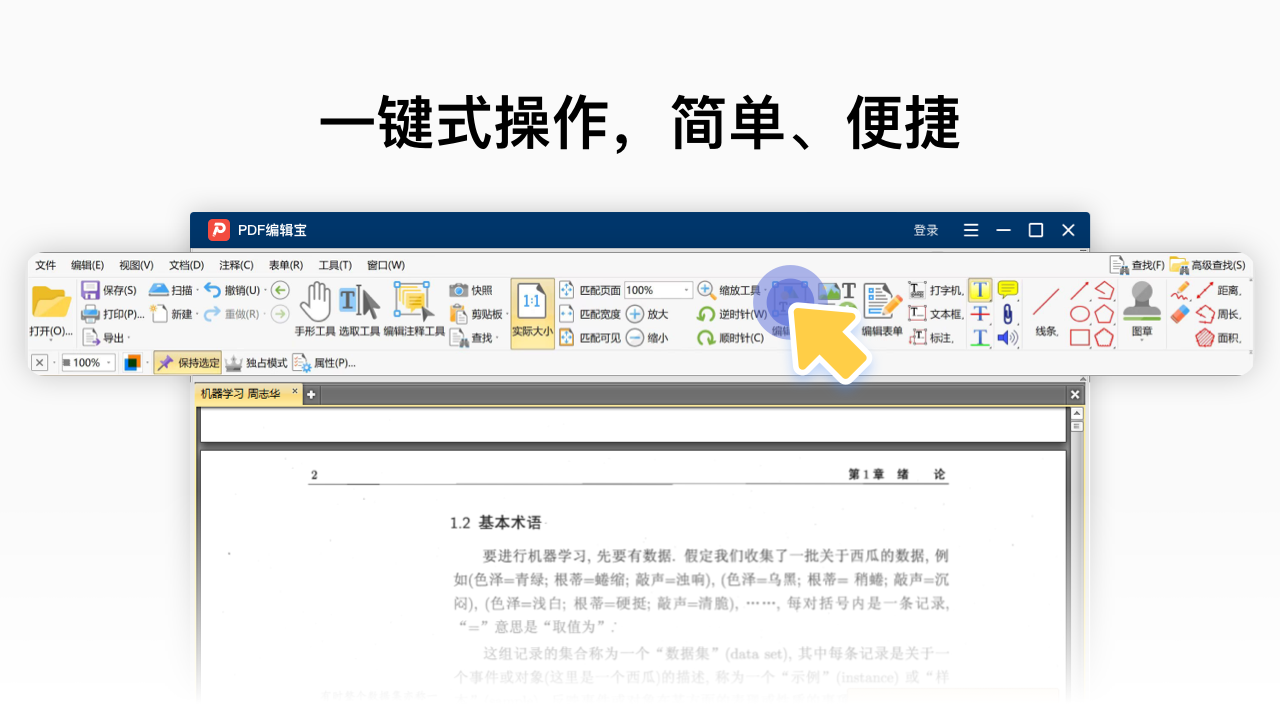
Task: Click the 登录 login button
Action: pos(926,229)
